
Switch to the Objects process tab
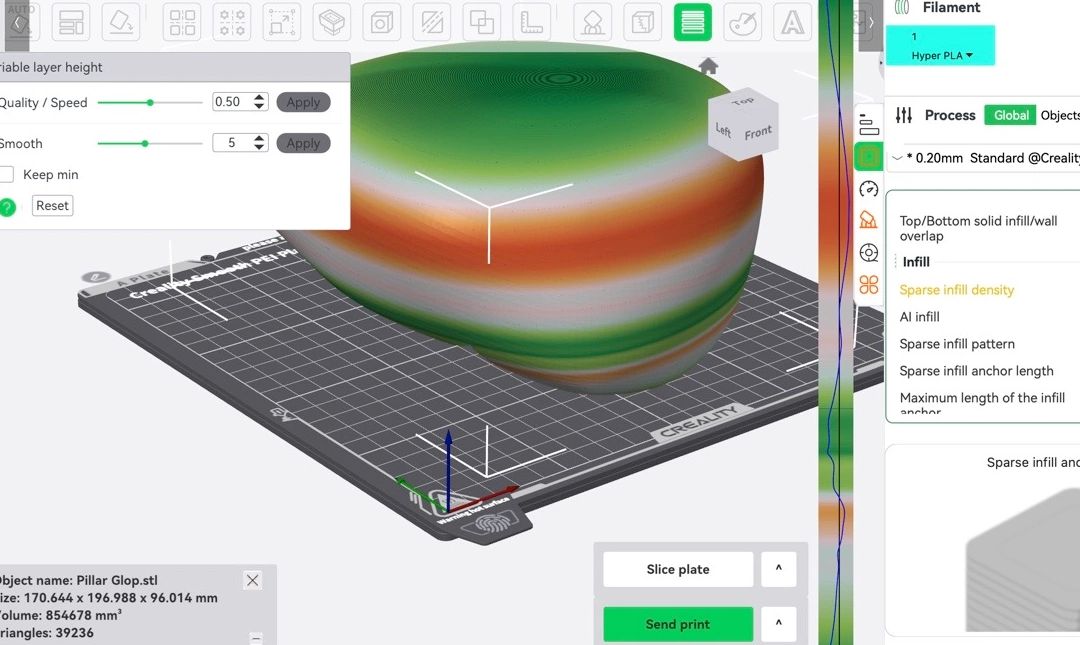click(x=1060, y=115)
